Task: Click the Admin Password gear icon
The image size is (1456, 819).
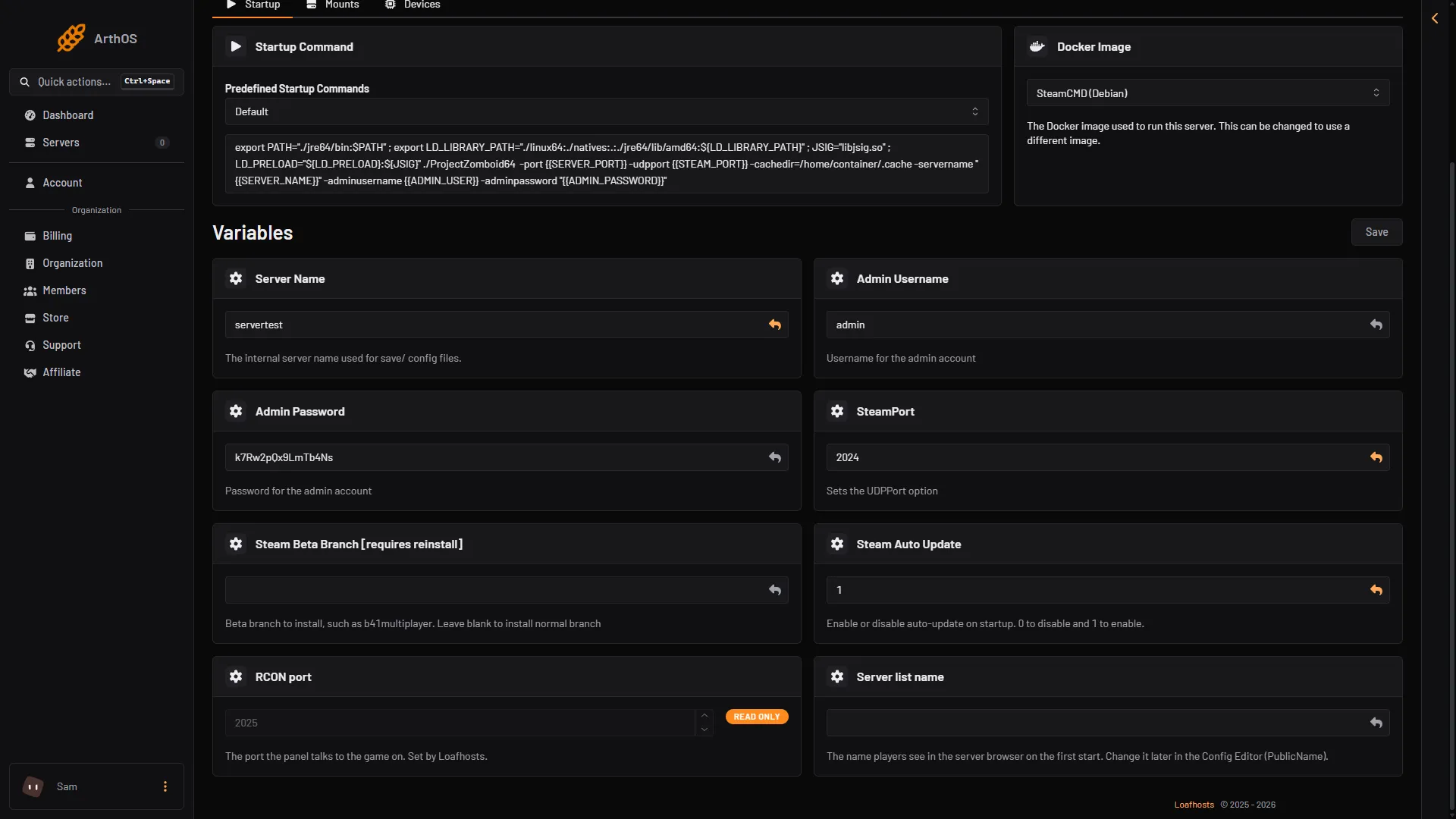Action: 236,411
